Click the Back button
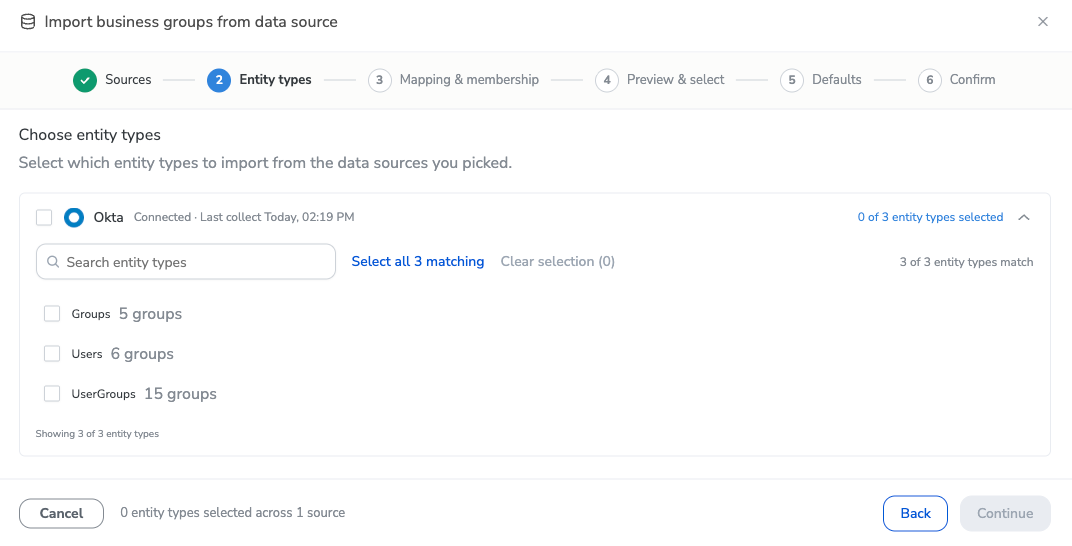This screenshot has height=546, width=1072. [x=915, y=513]
